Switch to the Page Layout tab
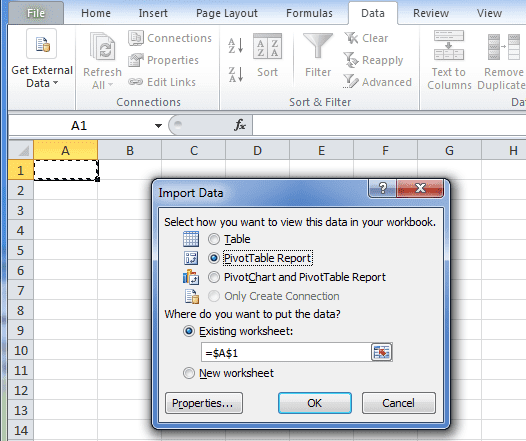526x441 pixels. [x=227, y=13]
